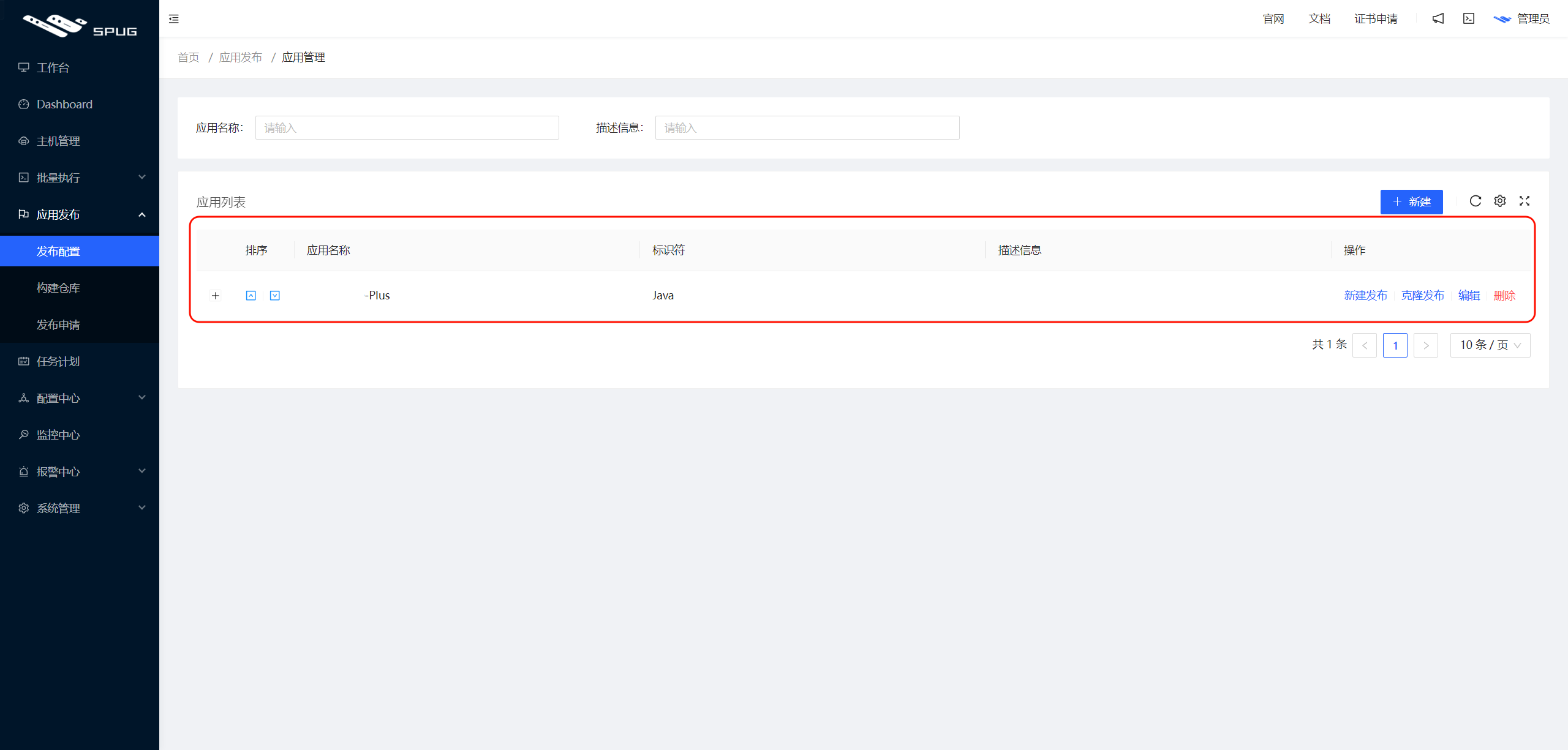The width and height of the screenshot is (1568, 750).
Task: Click the red 删除 link
Action: pyautogui.click(x=1504, y=296)
